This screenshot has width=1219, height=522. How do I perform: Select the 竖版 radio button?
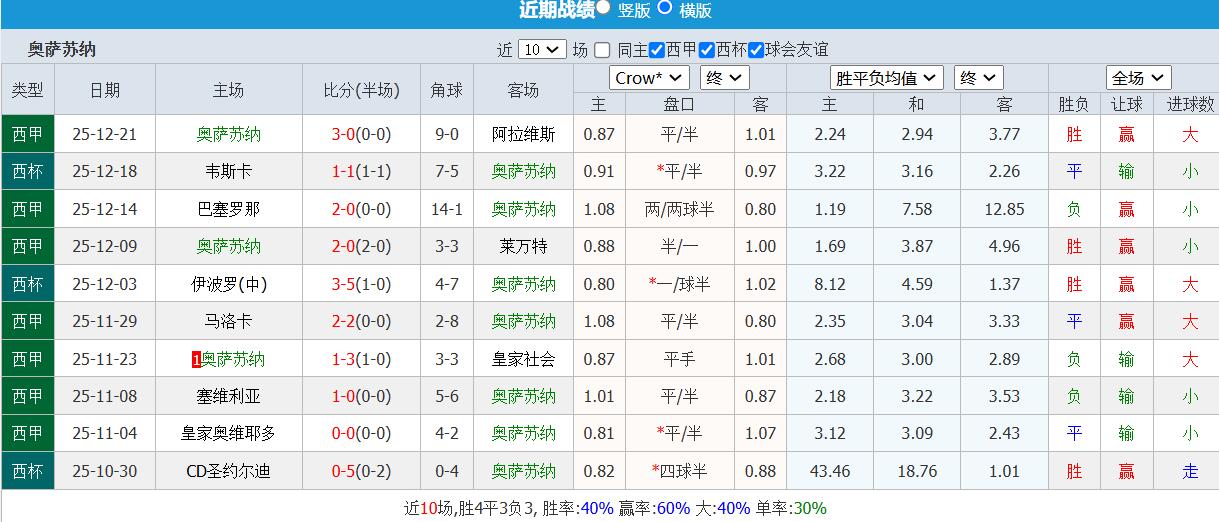(603, 8)
